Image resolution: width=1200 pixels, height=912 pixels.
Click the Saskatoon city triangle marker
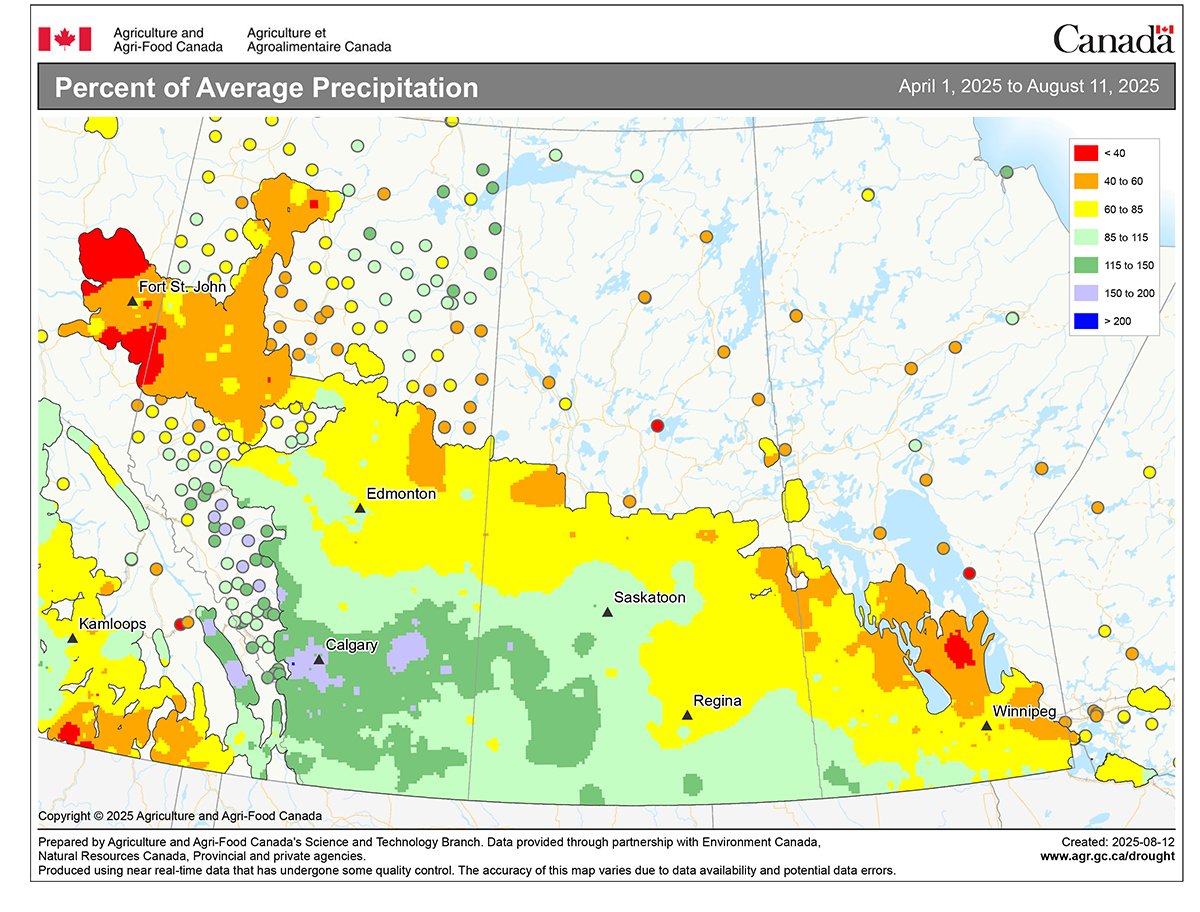tap(606, 611)
